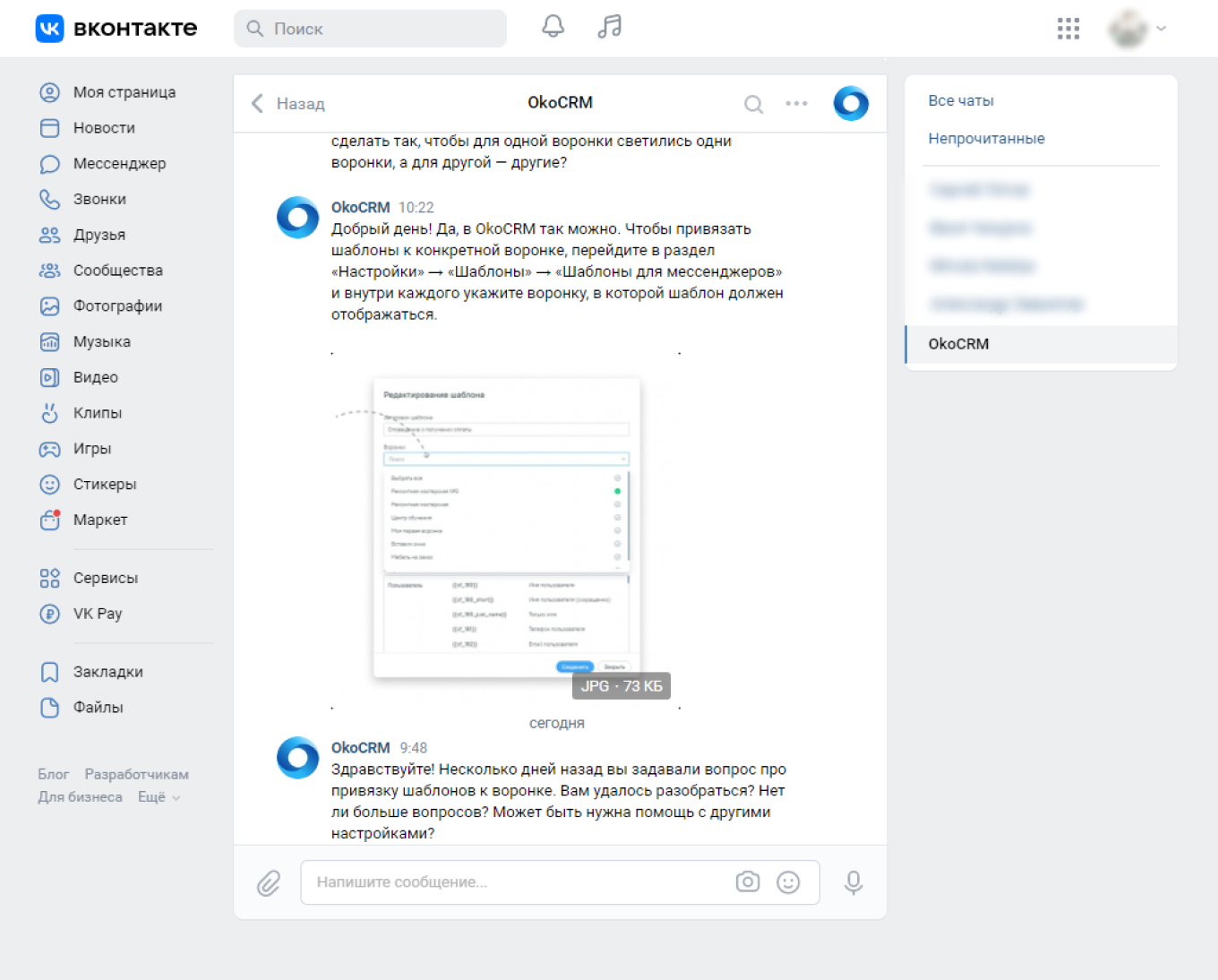Click the Видео sidebar icon

tap(50, 377)
